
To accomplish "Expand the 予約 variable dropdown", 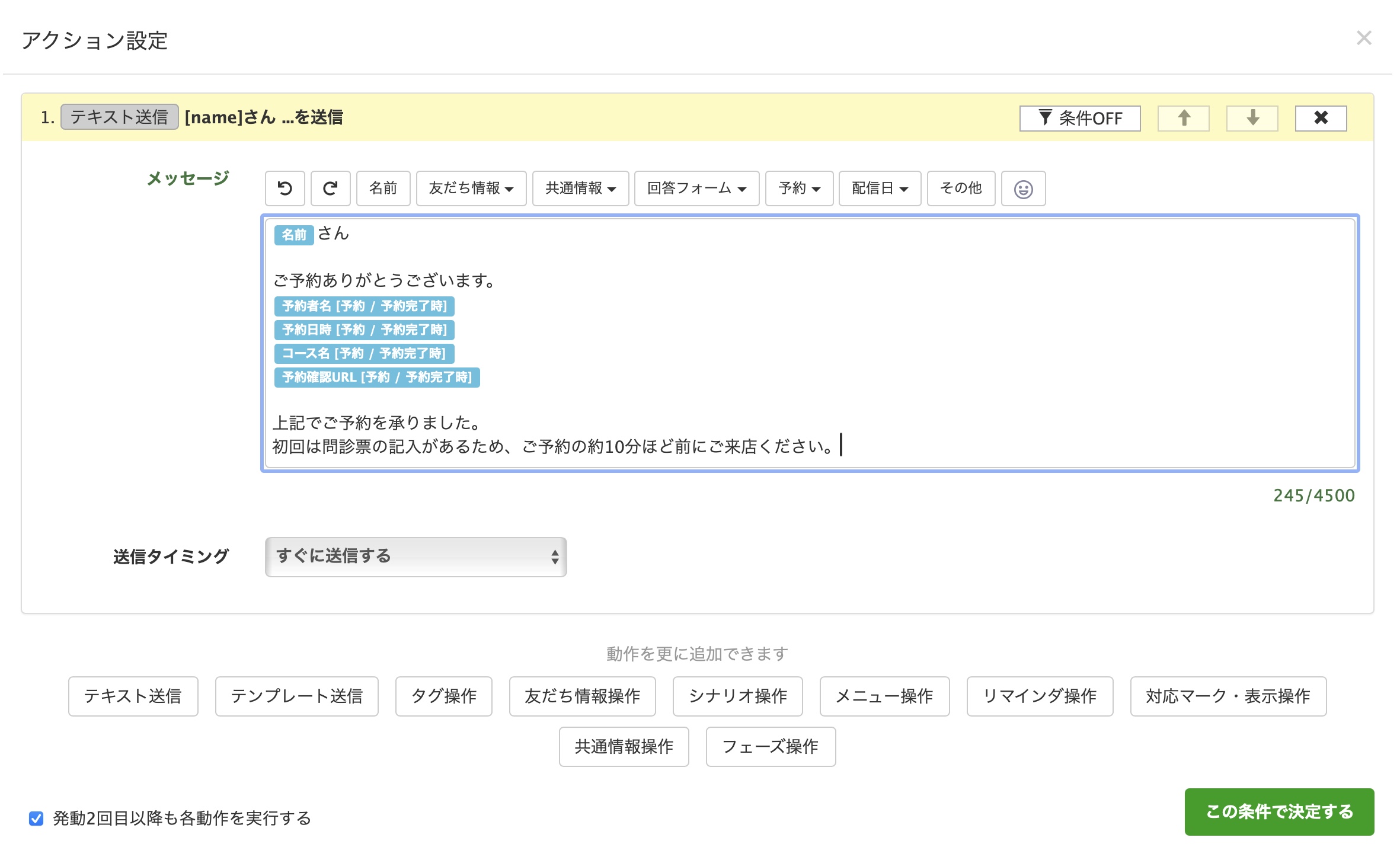I will pyautogui.click(x=799, y=188).
